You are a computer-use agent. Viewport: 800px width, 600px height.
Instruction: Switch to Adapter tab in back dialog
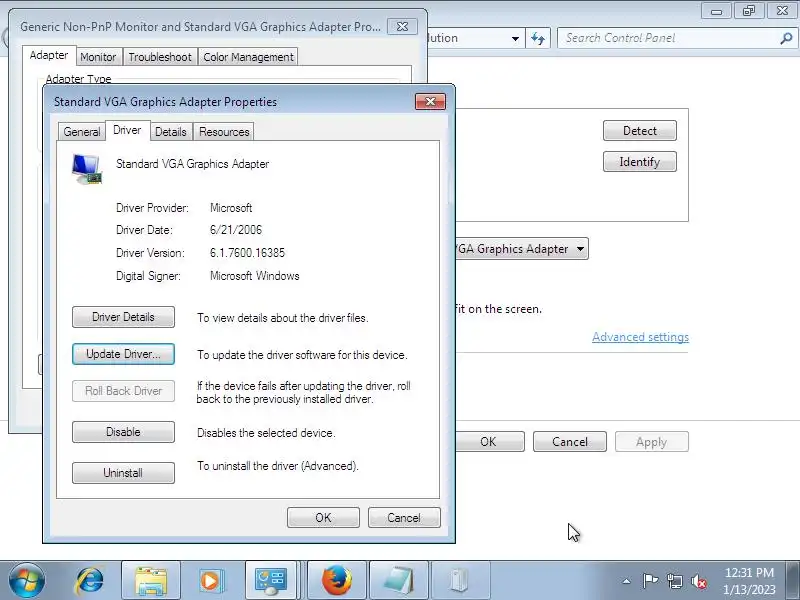(x=49, y=55)
